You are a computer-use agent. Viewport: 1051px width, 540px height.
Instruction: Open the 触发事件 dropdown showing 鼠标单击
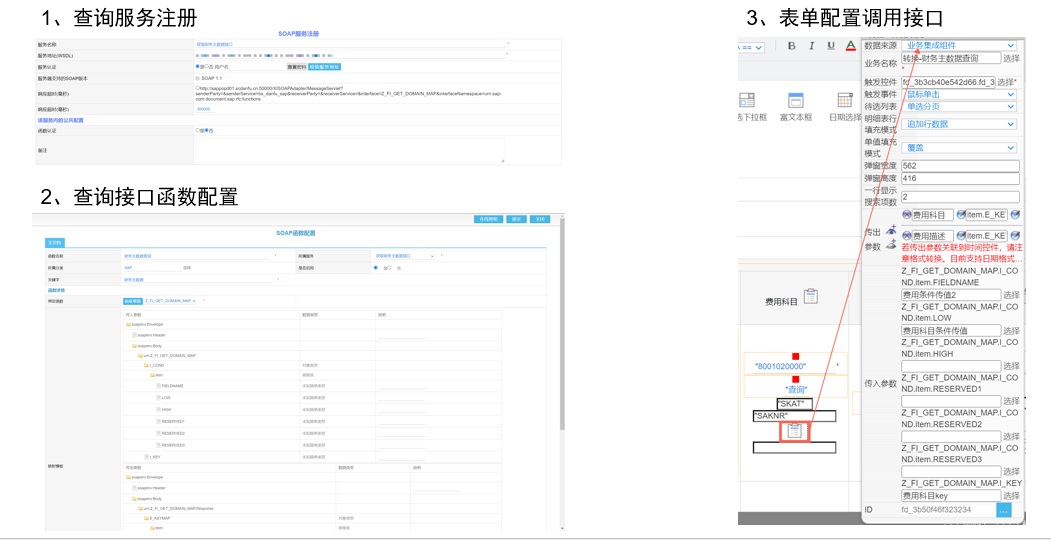pyautogui.click(x=958, y=94)
